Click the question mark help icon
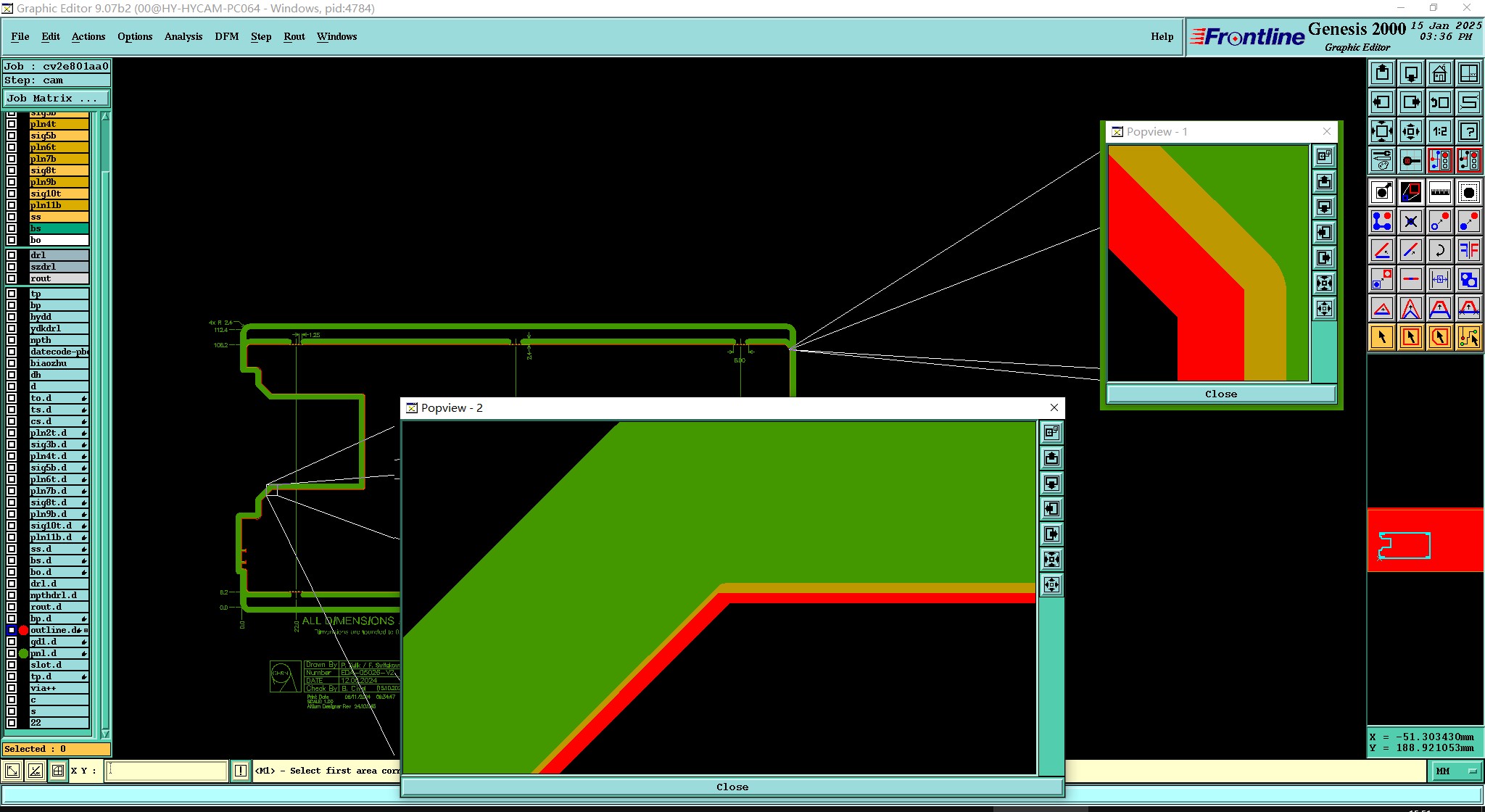 tap(1468, 131)
